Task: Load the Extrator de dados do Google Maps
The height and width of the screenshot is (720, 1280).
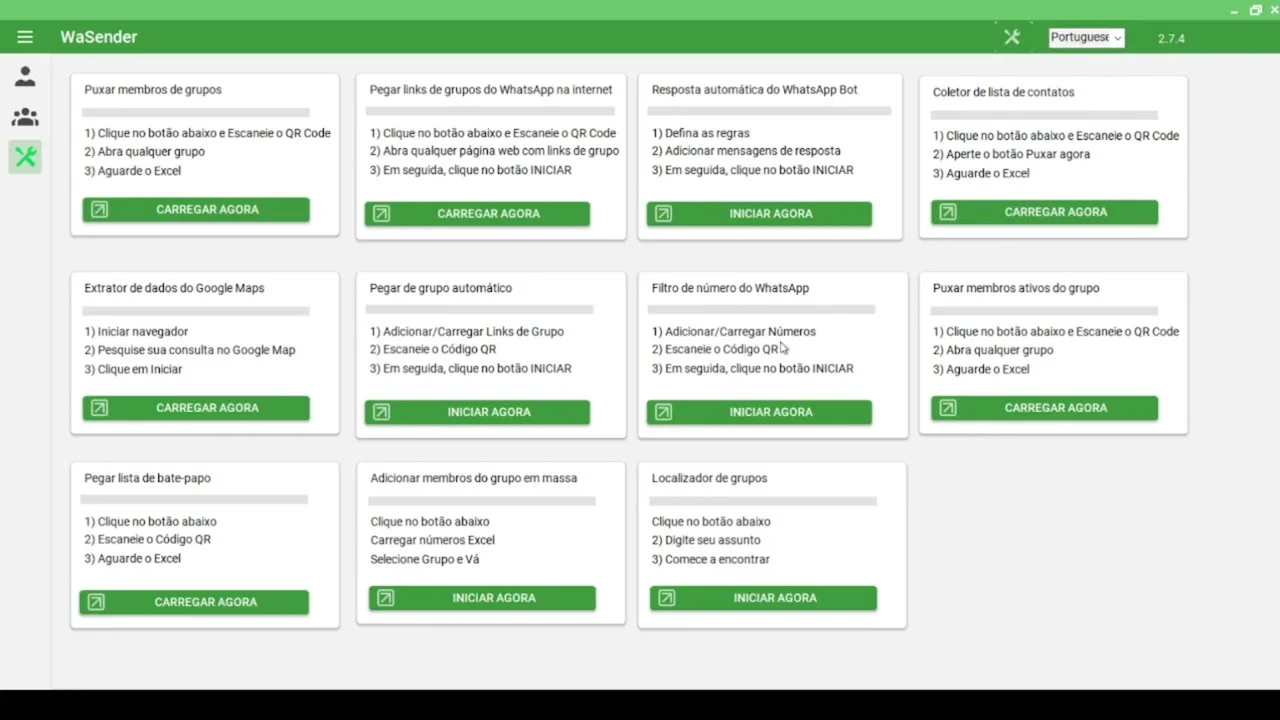Action: pyautogui.click(x=196, y=408)
